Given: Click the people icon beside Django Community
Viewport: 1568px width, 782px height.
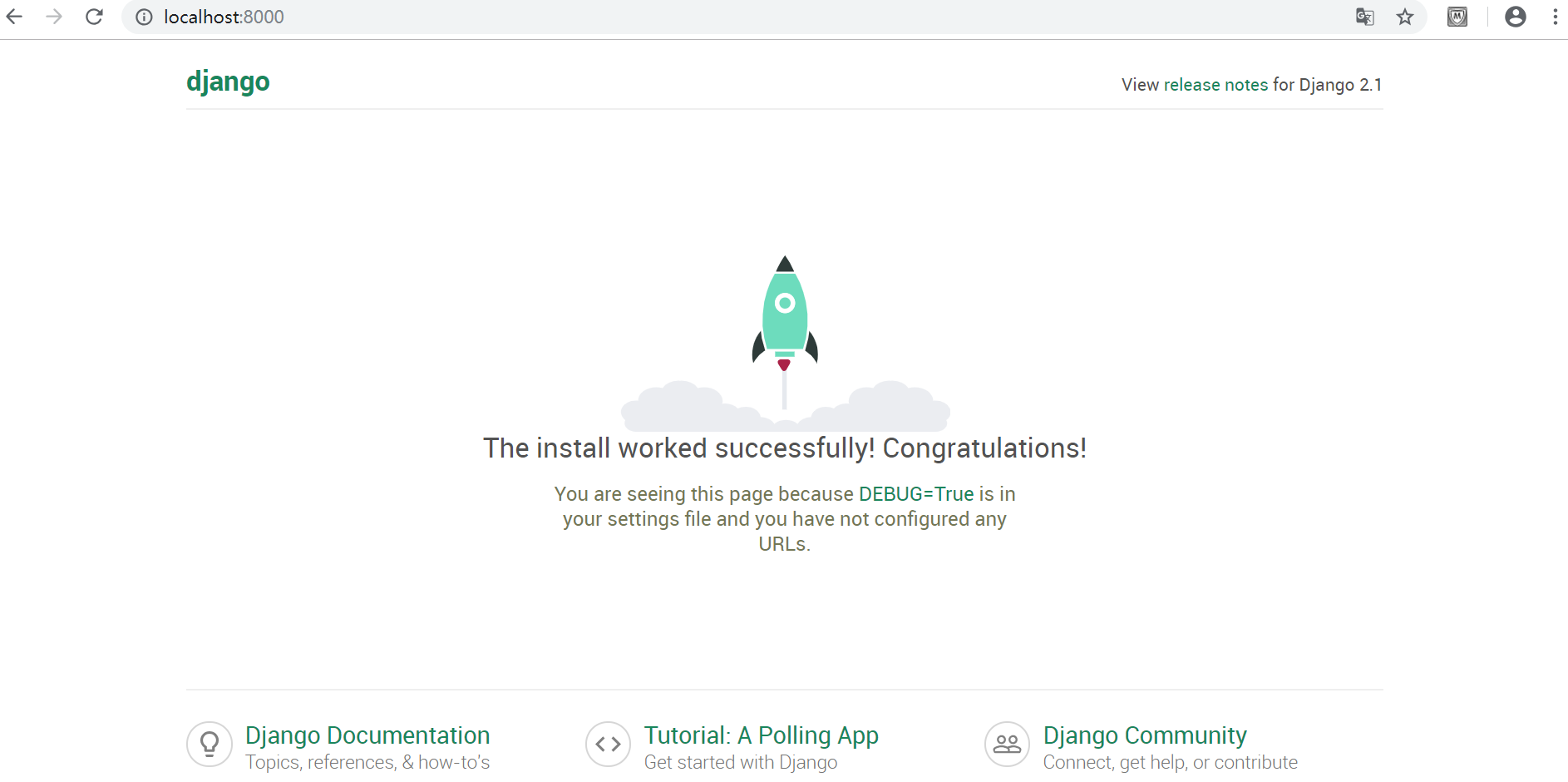Looking at the screenshot, I should (1006, 744).
